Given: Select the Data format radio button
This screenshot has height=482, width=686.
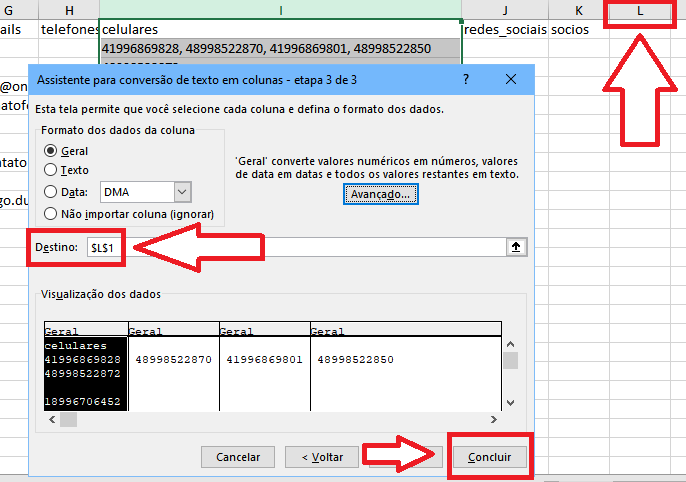Looking at the screenshot, I should (x=51, y=192).
